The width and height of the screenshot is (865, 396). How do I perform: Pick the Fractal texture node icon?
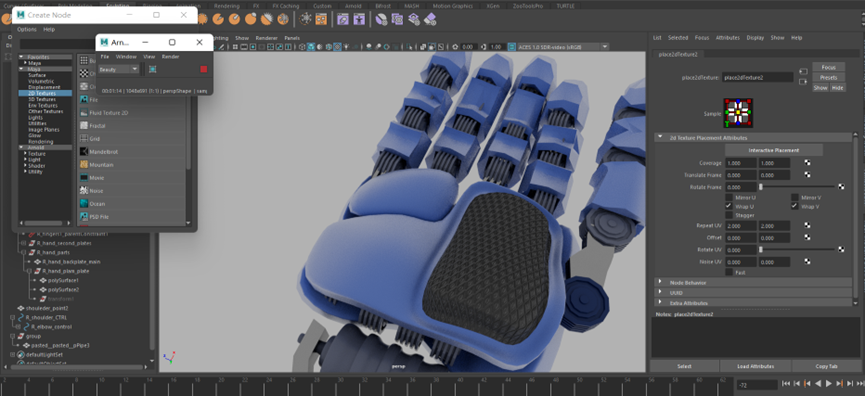[84, 126]
